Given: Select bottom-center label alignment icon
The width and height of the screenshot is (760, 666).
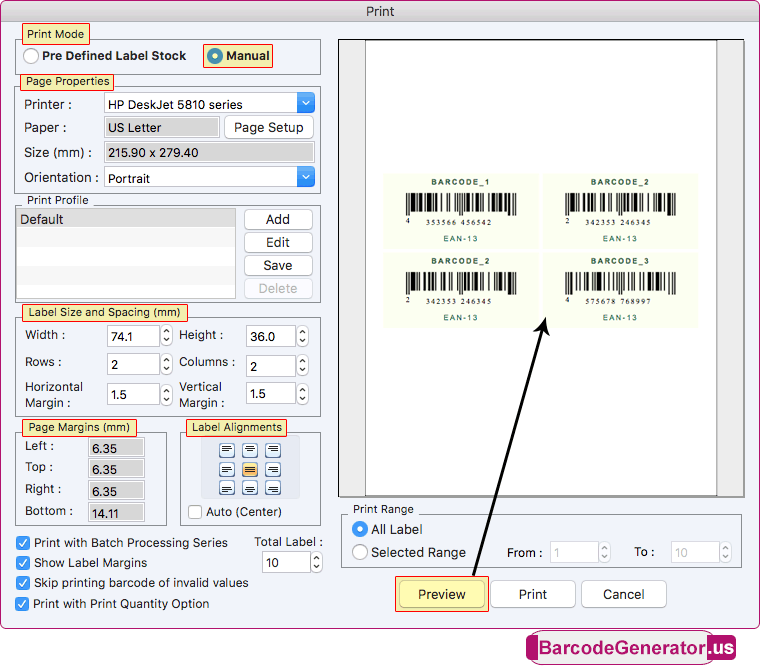Looking at the screenshot, I should (x=250, y=488).
